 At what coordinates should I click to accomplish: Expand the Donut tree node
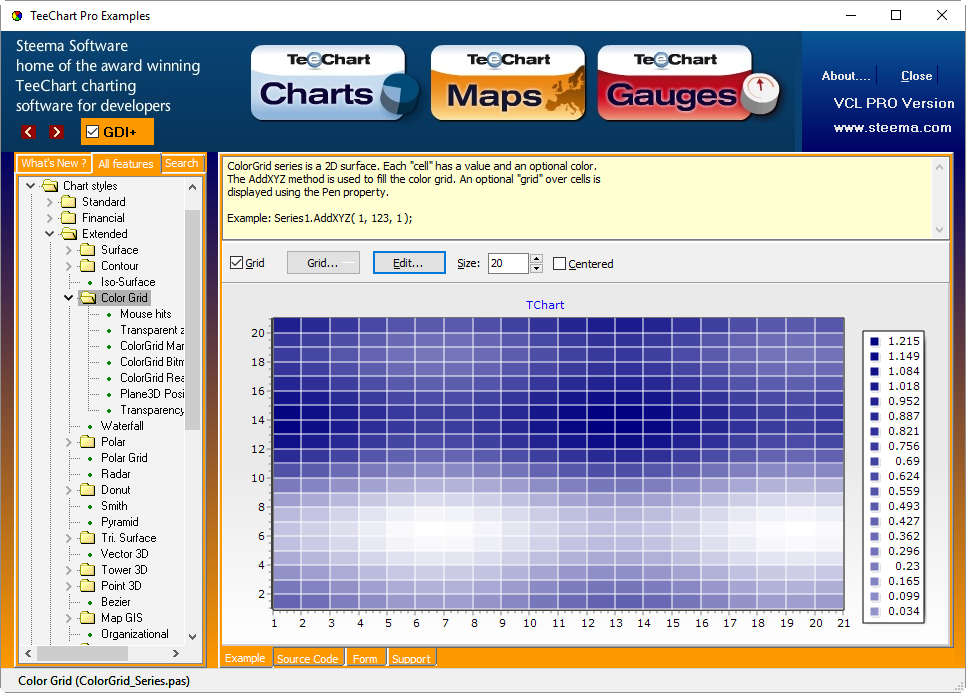(68, 490)
